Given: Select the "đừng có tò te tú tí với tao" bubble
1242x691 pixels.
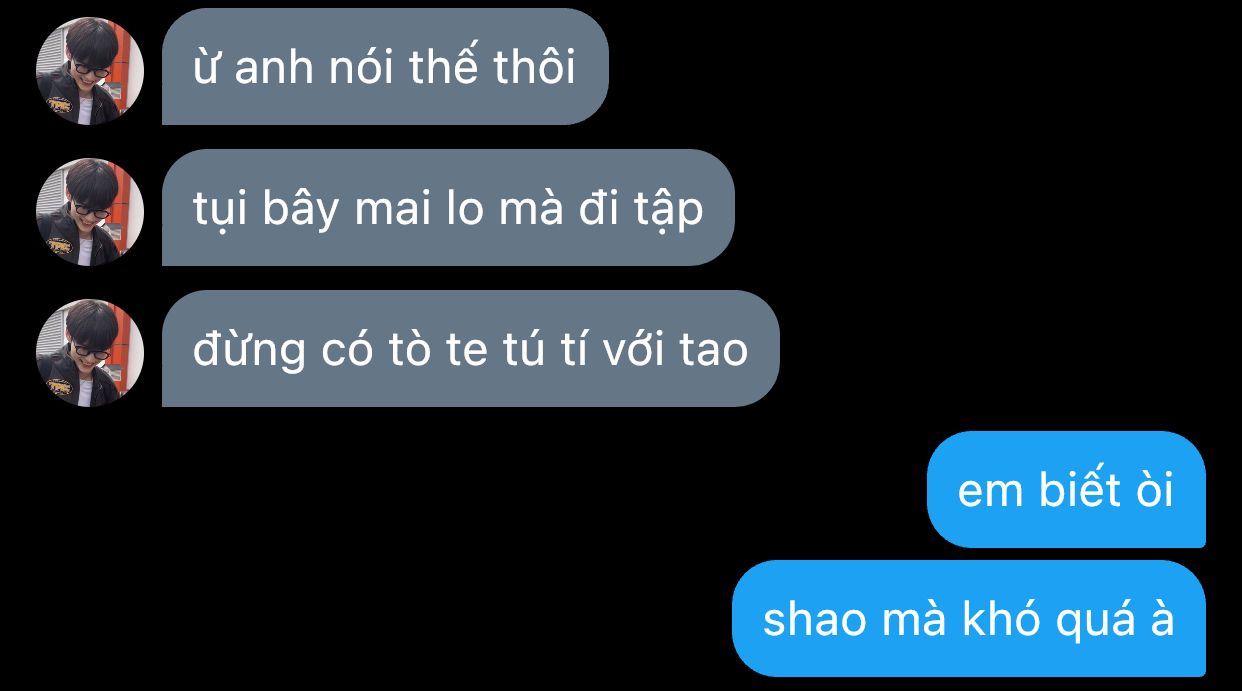Looking at the screenshot, I should (x=470, y=348).
